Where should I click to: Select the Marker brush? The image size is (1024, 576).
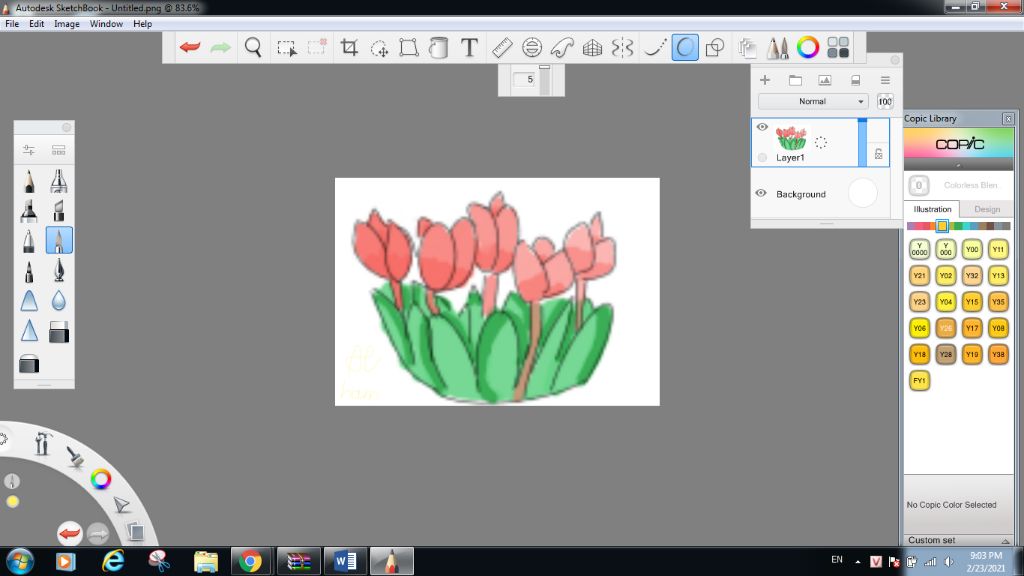[29, 211]
